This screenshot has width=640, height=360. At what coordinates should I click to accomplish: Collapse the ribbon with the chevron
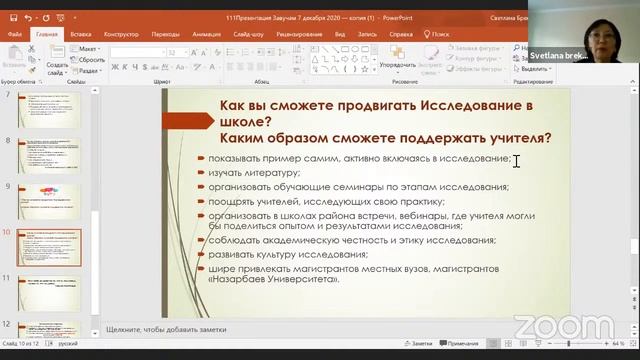pos(633,82)
